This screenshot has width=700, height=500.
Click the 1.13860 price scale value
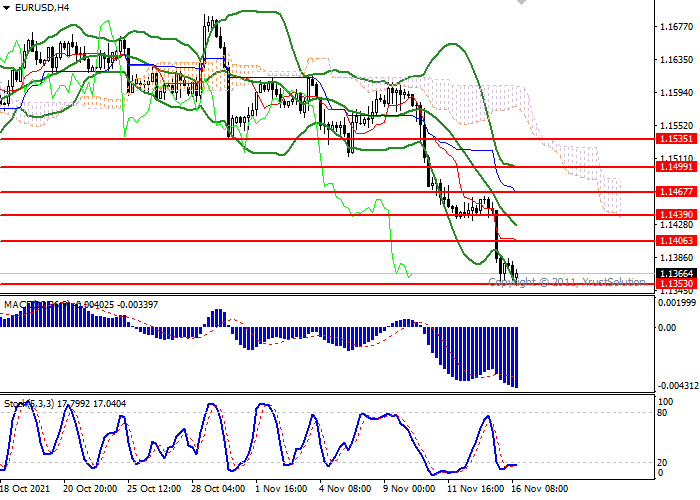tap(676, 258)
